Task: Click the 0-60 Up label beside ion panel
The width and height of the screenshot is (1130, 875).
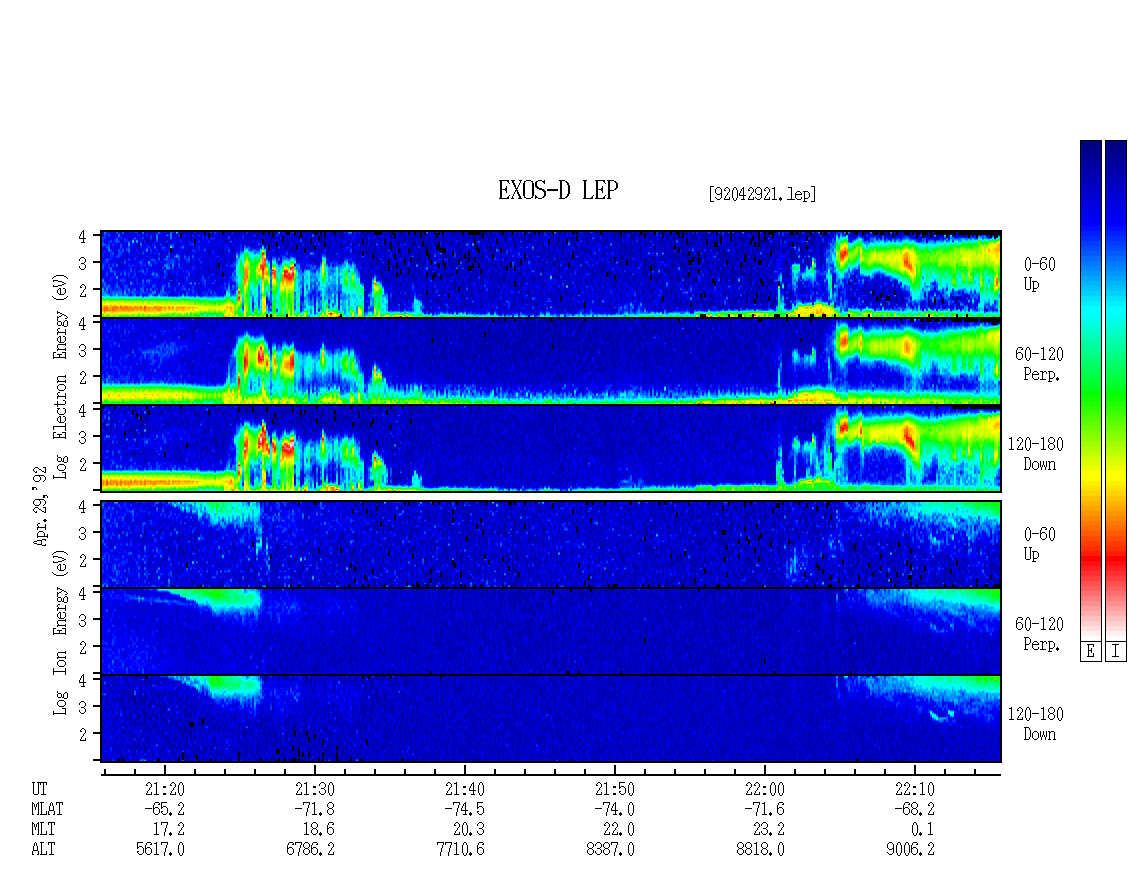Action: [x=1039, y=544]
